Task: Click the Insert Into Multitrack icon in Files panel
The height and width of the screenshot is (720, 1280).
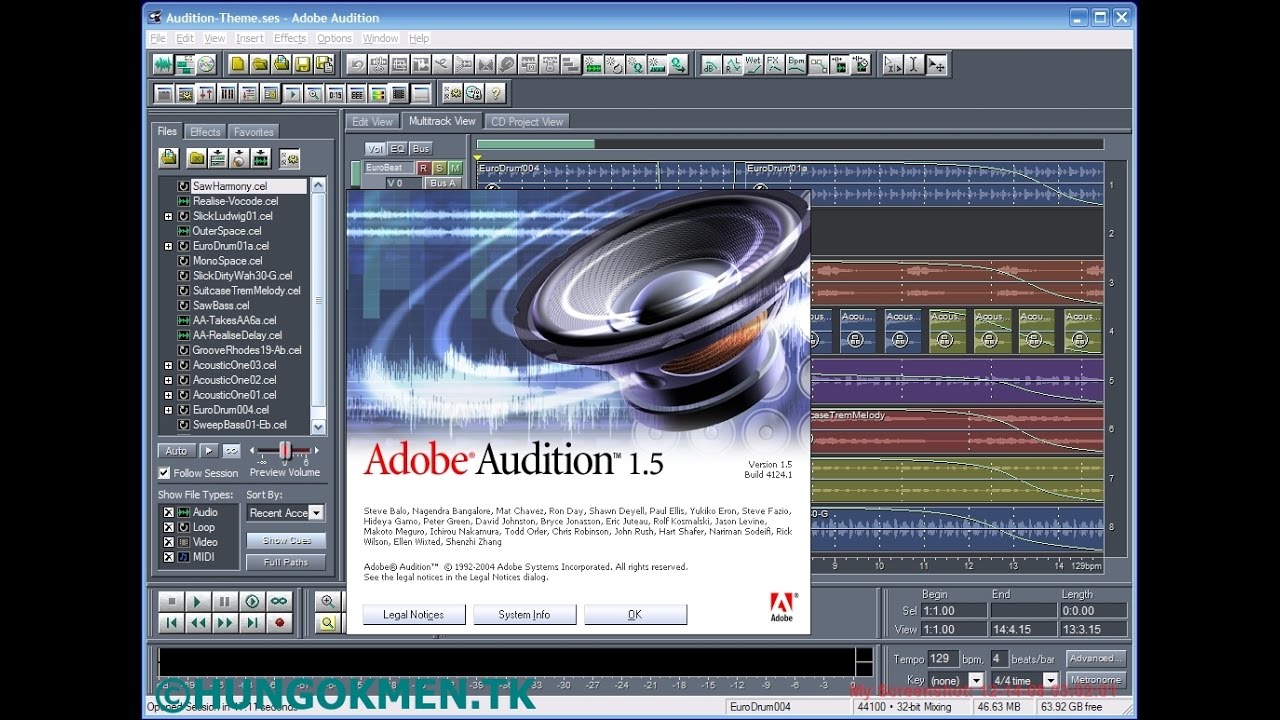Action: point(218,158)
